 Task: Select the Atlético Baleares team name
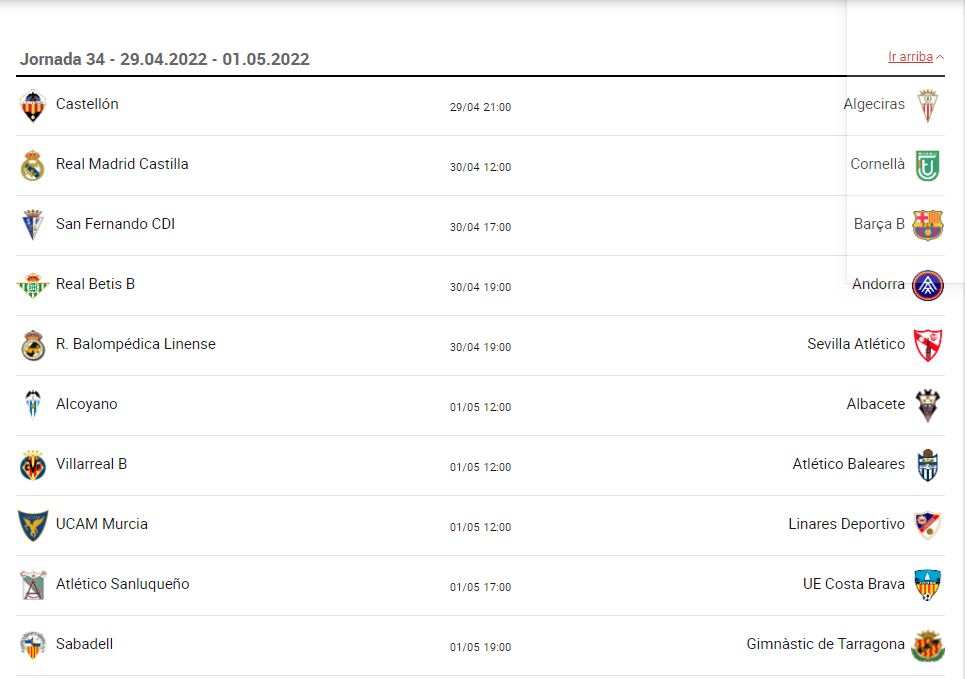(x=848, y=464)
